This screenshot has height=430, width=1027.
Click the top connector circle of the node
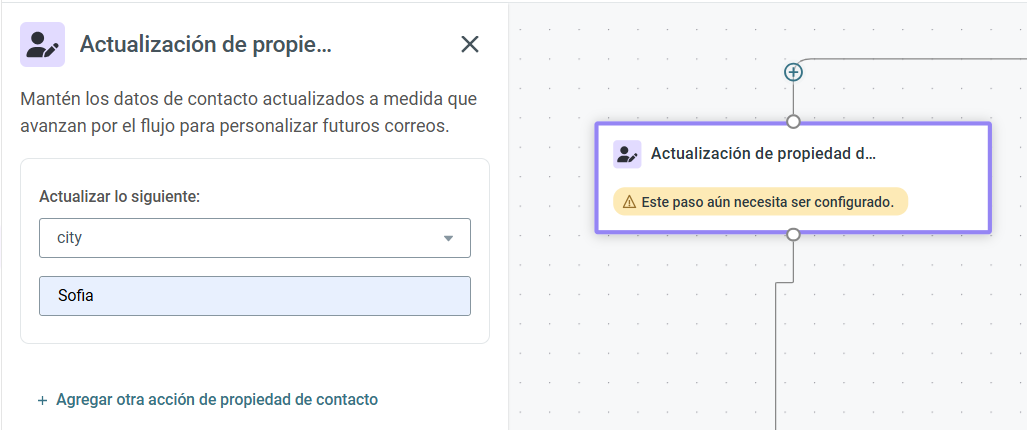pyautogui.click(x=793, y=122)
